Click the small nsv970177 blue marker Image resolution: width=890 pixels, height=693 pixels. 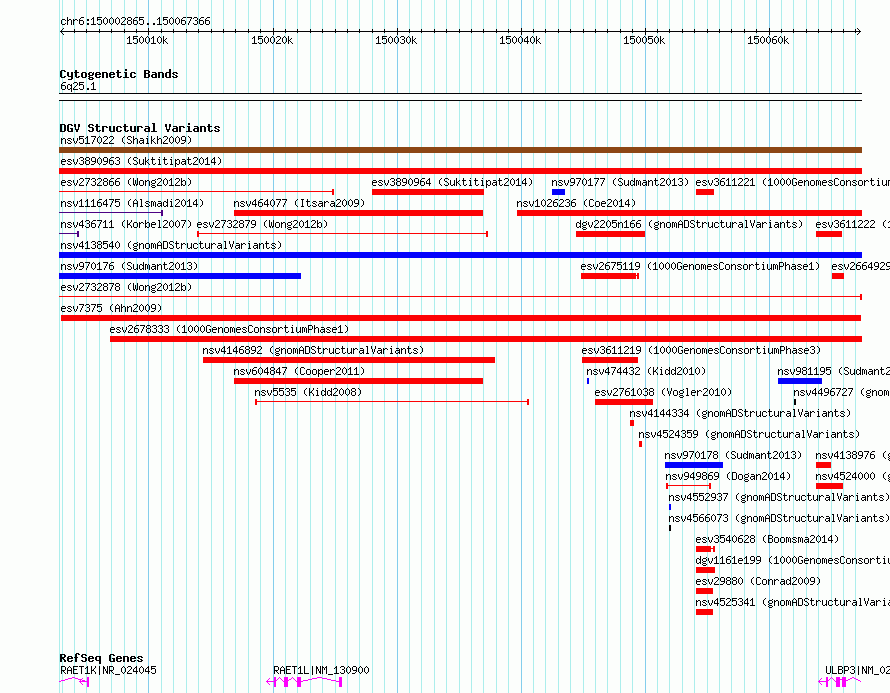[559, 192]
